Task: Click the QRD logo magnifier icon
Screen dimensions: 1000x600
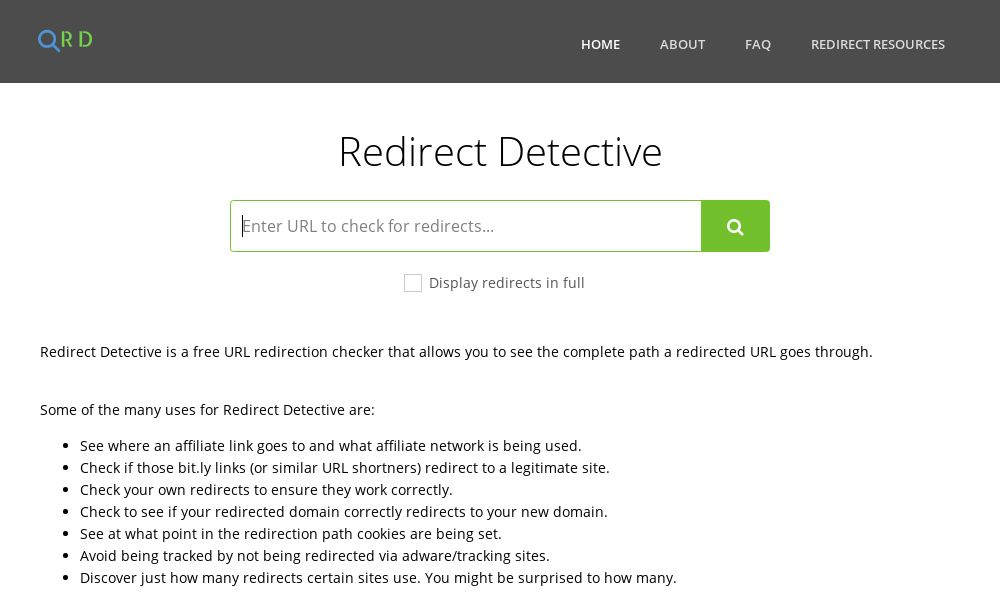Action: point(48,41)
